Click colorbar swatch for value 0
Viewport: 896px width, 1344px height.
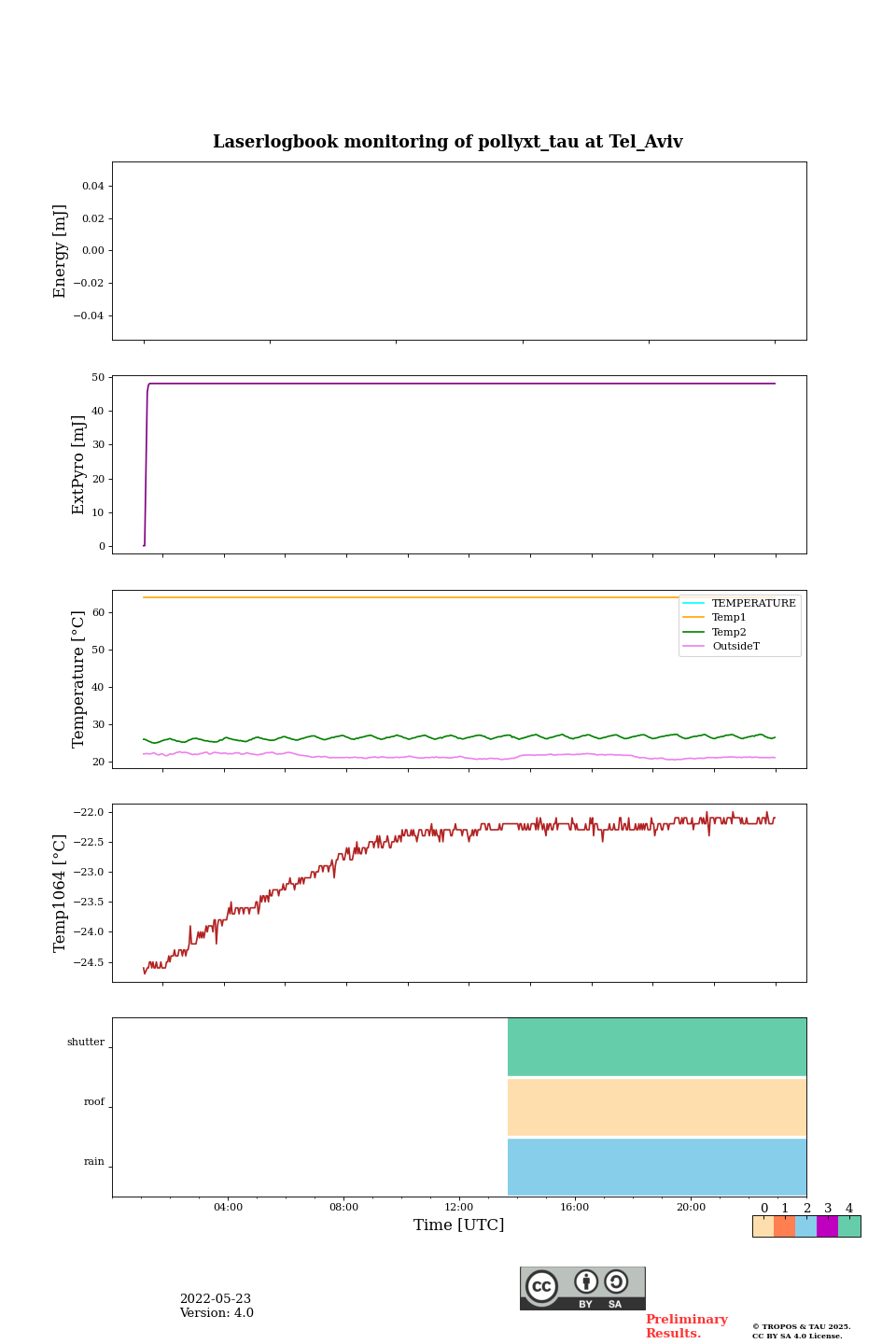coord(763,1226)
